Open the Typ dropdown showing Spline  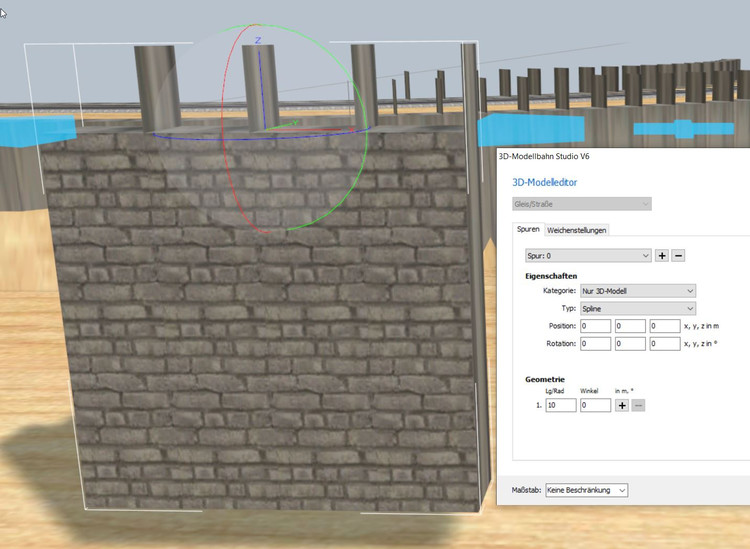[x=638, y=309]
